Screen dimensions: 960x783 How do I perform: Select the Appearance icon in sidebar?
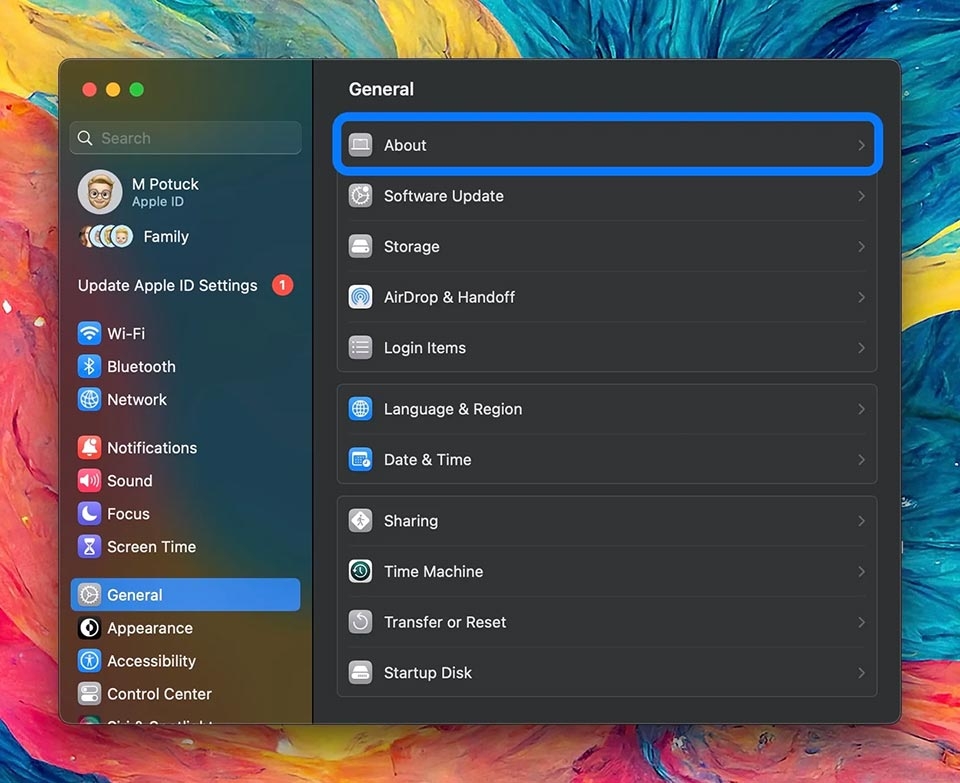coord(88,628)
